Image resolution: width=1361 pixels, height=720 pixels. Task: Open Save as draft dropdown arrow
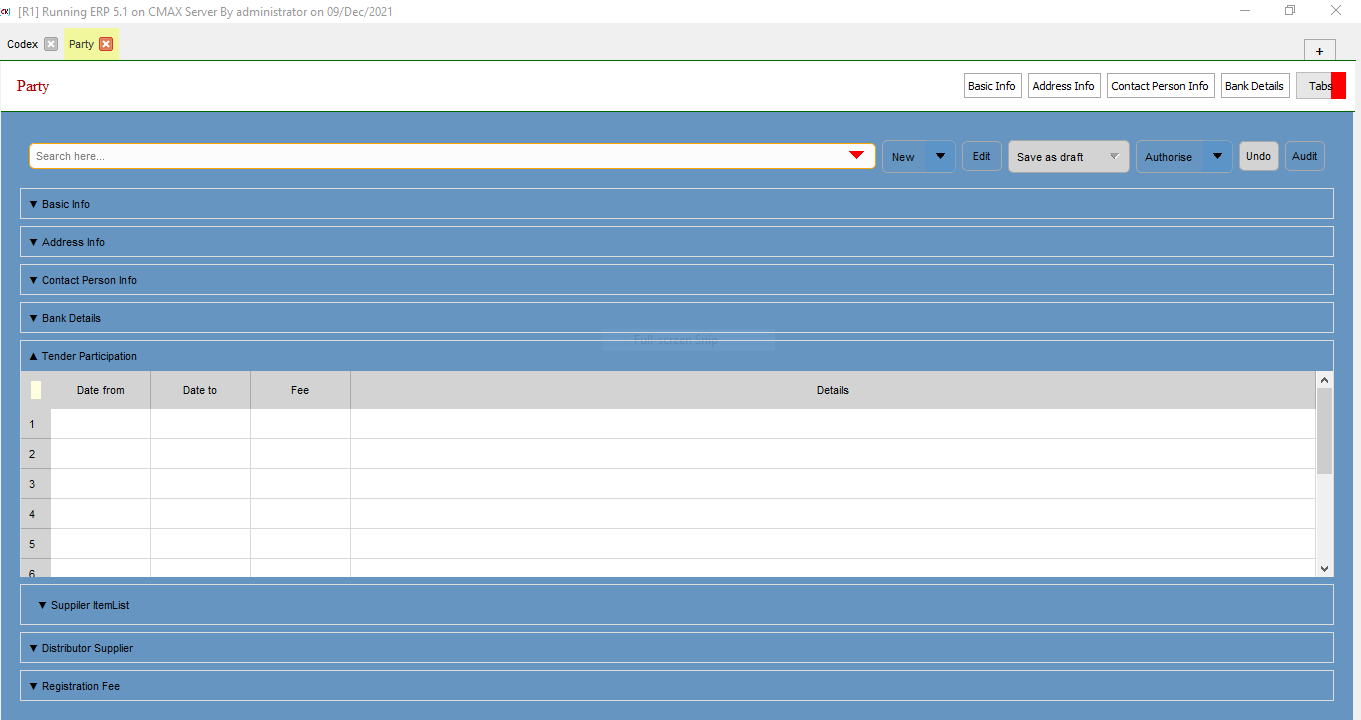click(x=1114, y=156)
